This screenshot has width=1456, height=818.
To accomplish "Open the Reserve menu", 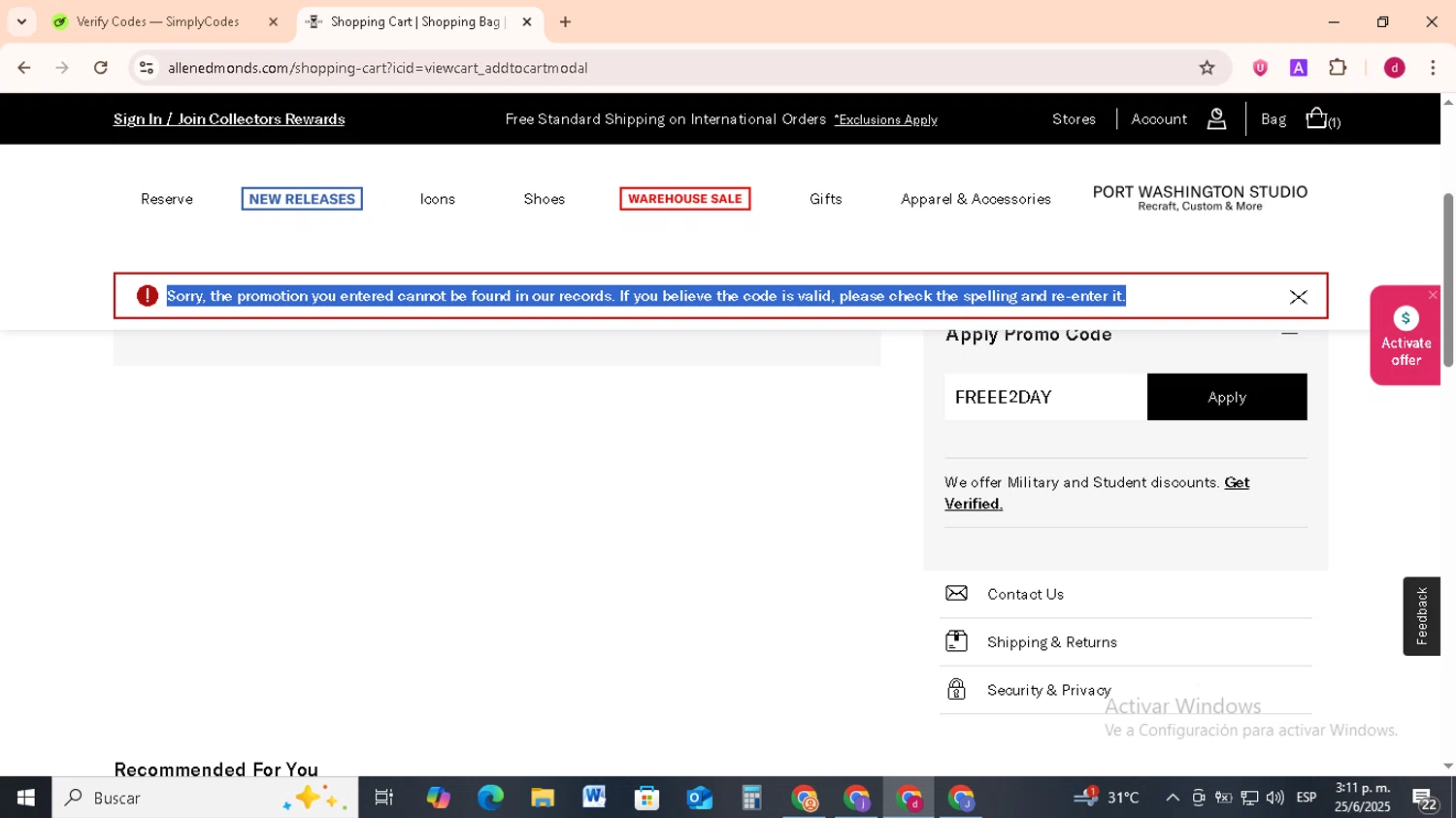I will 167,199.
